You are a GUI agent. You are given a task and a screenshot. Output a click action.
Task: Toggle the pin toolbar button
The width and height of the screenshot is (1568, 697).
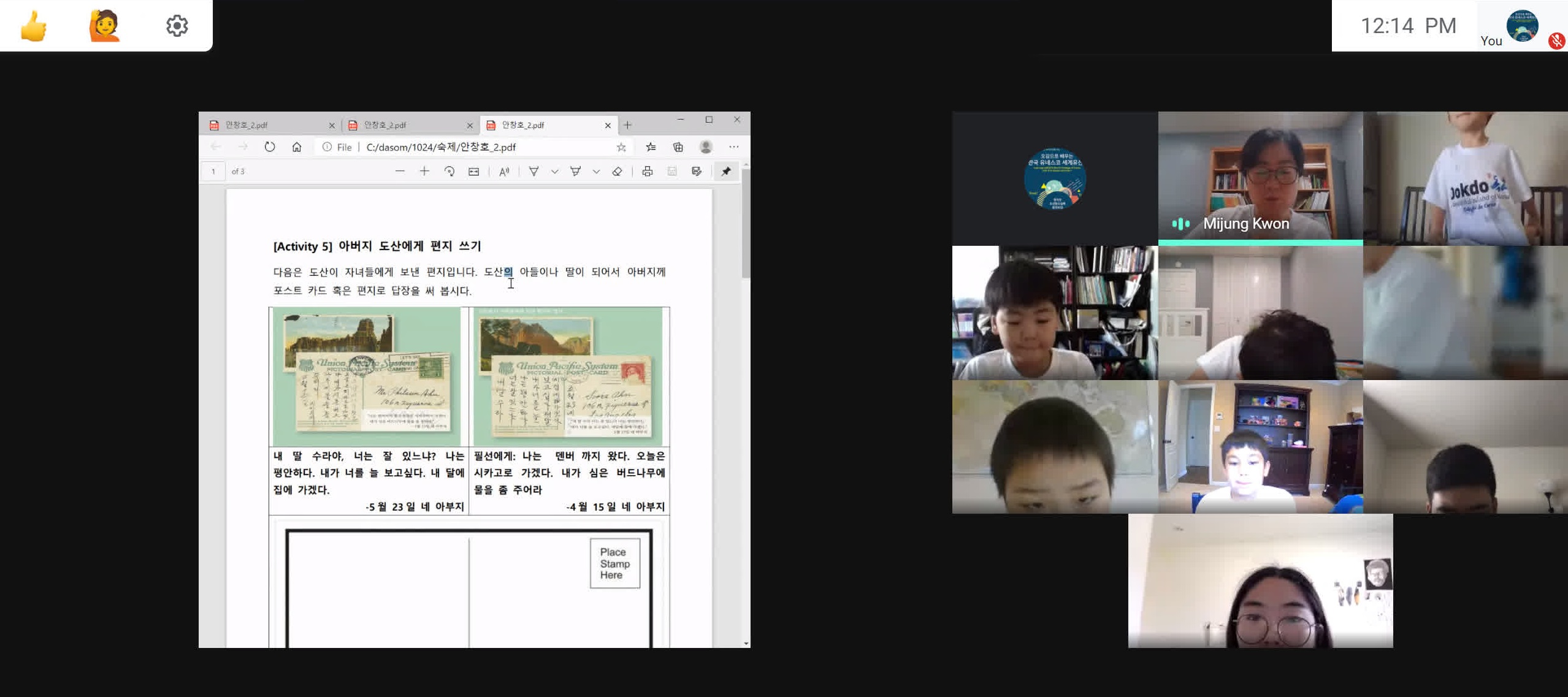726,172
